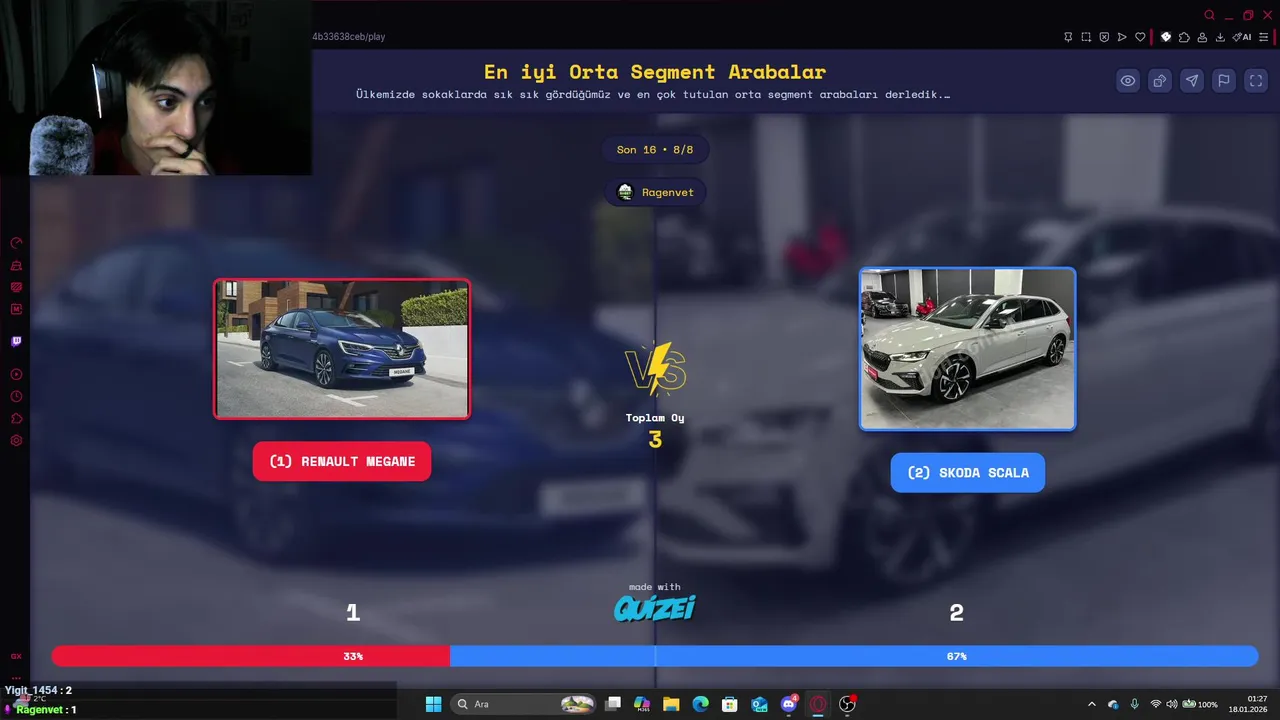This screenshot has height=720, width=1280.
Task: Vote for (1) RENAULT MEGANE button
Action: pos(342,461)
